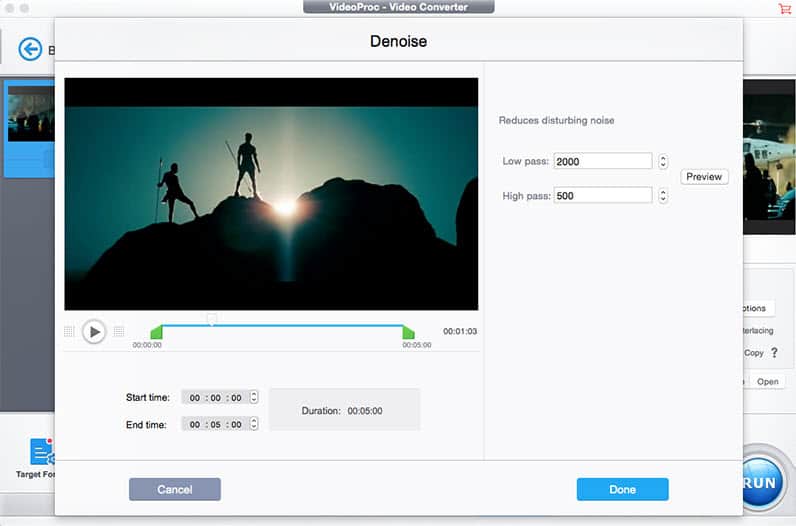Play the video preview
Viewport: 796px width, 526px height.
(94, 332)
